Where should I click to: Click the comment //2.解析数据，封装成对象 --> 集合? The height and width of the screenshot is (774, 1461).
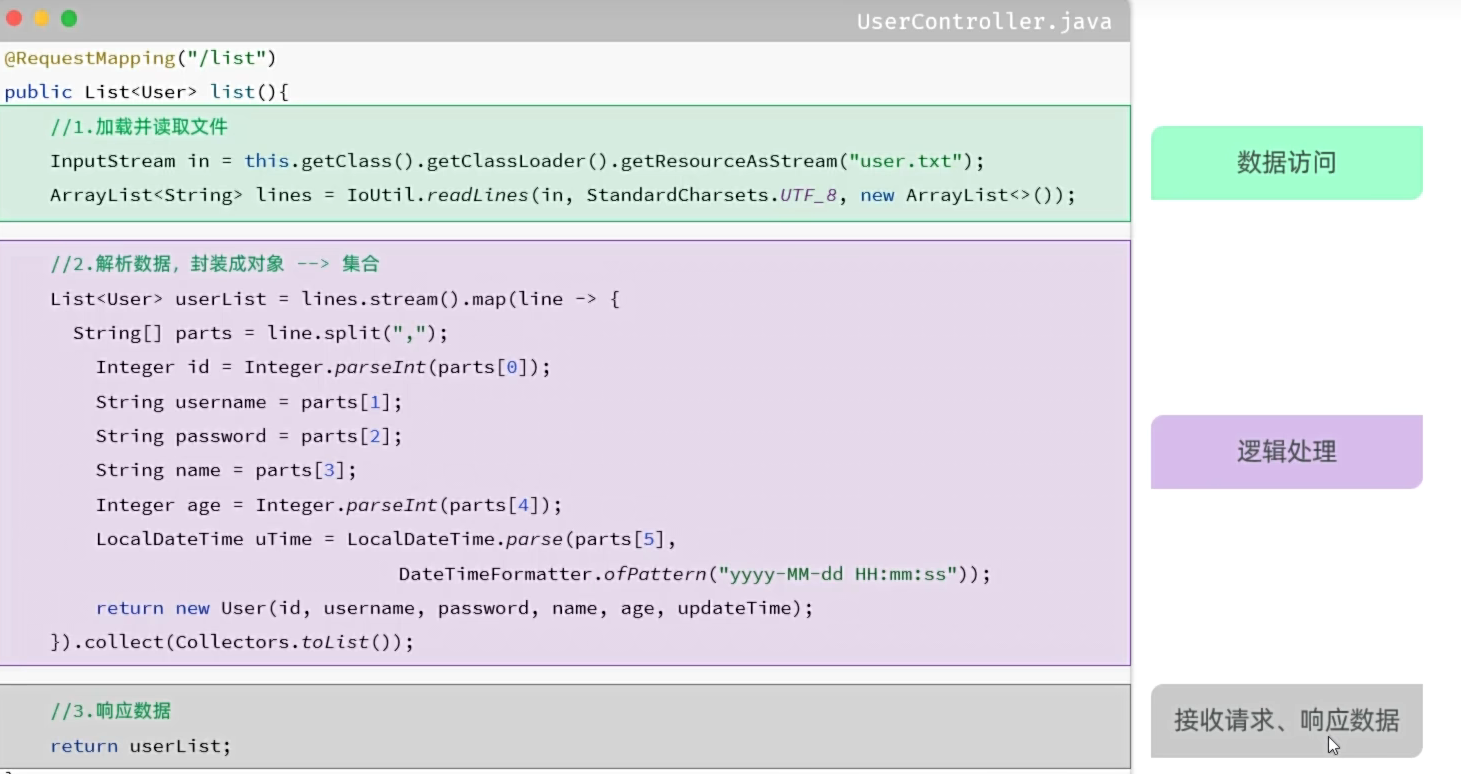215,264
